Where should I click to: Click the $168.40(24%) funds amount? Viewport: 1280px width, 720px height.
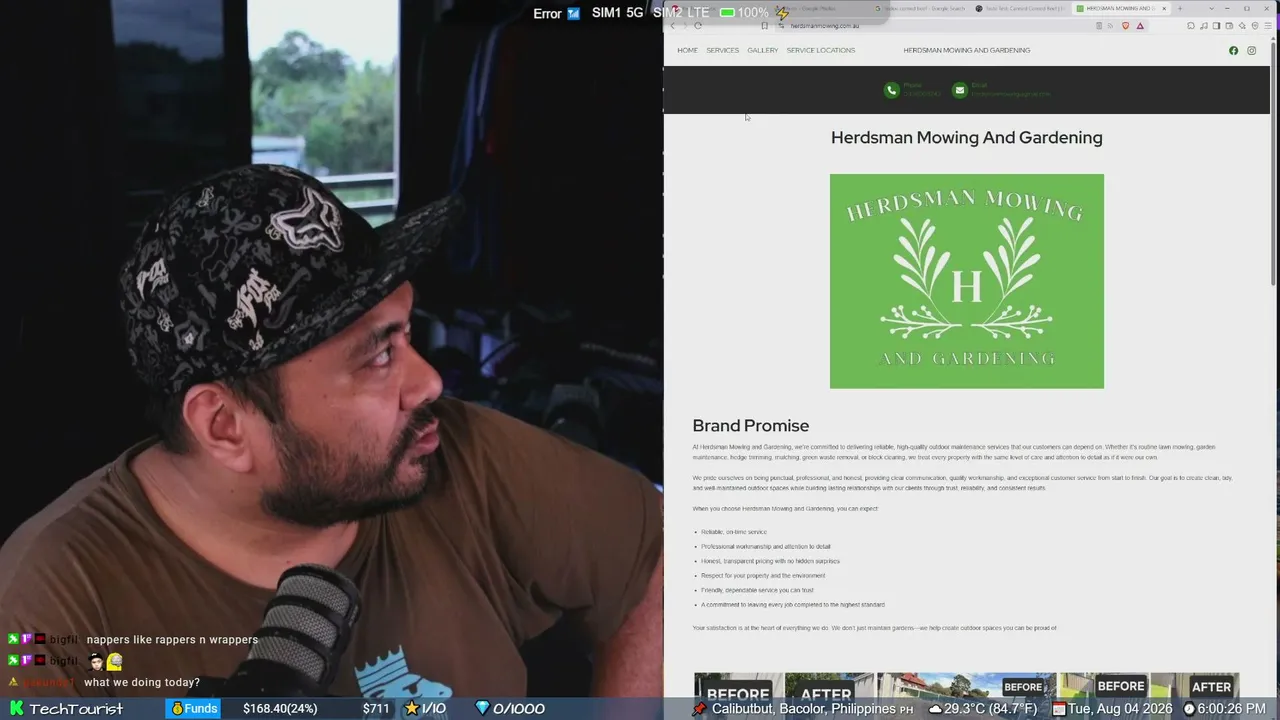tap(280, 709)
